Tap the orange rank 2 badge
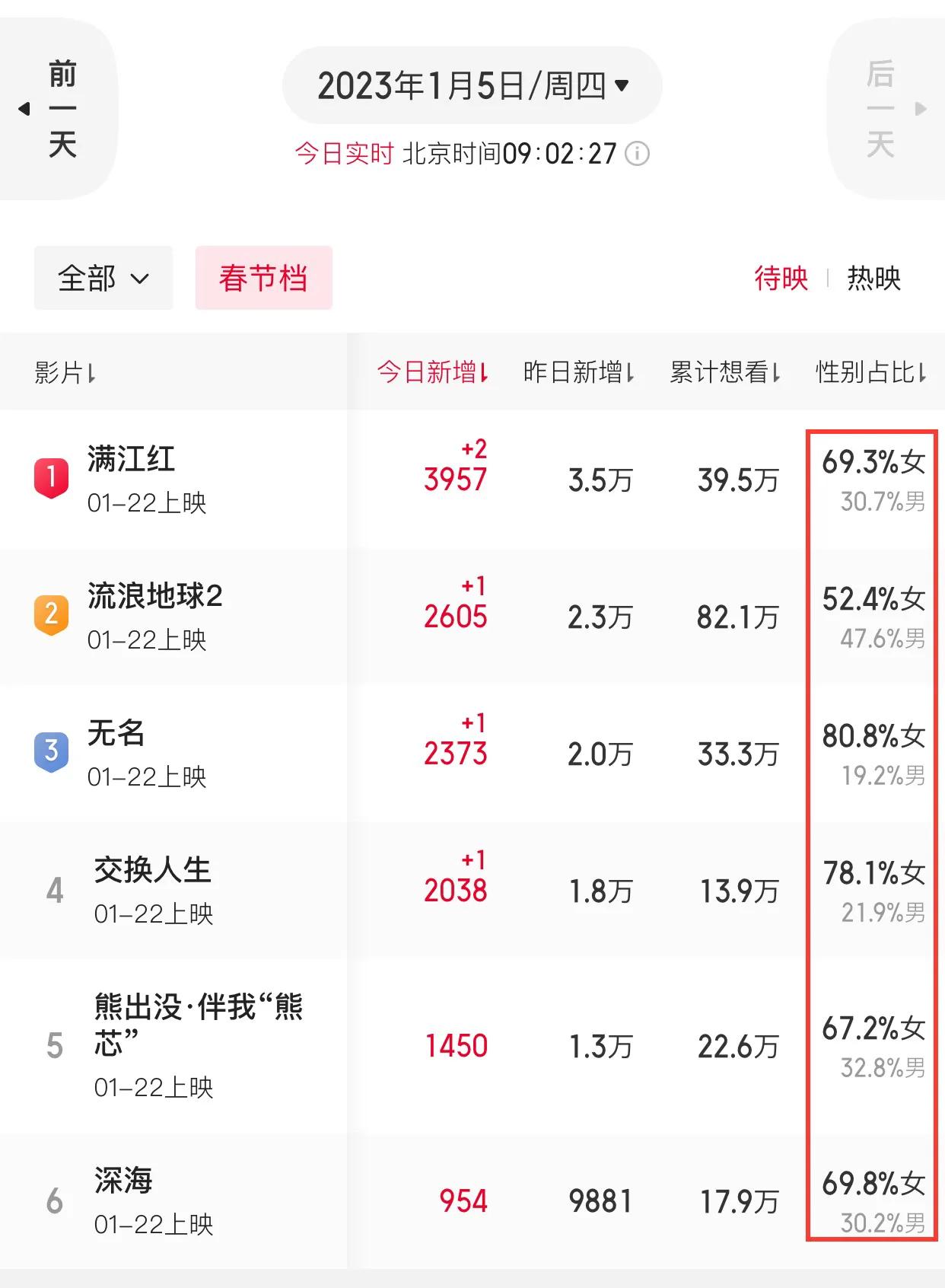Image resolution: width=945 pixels, height=1288 pixels. tap(51, 615)
